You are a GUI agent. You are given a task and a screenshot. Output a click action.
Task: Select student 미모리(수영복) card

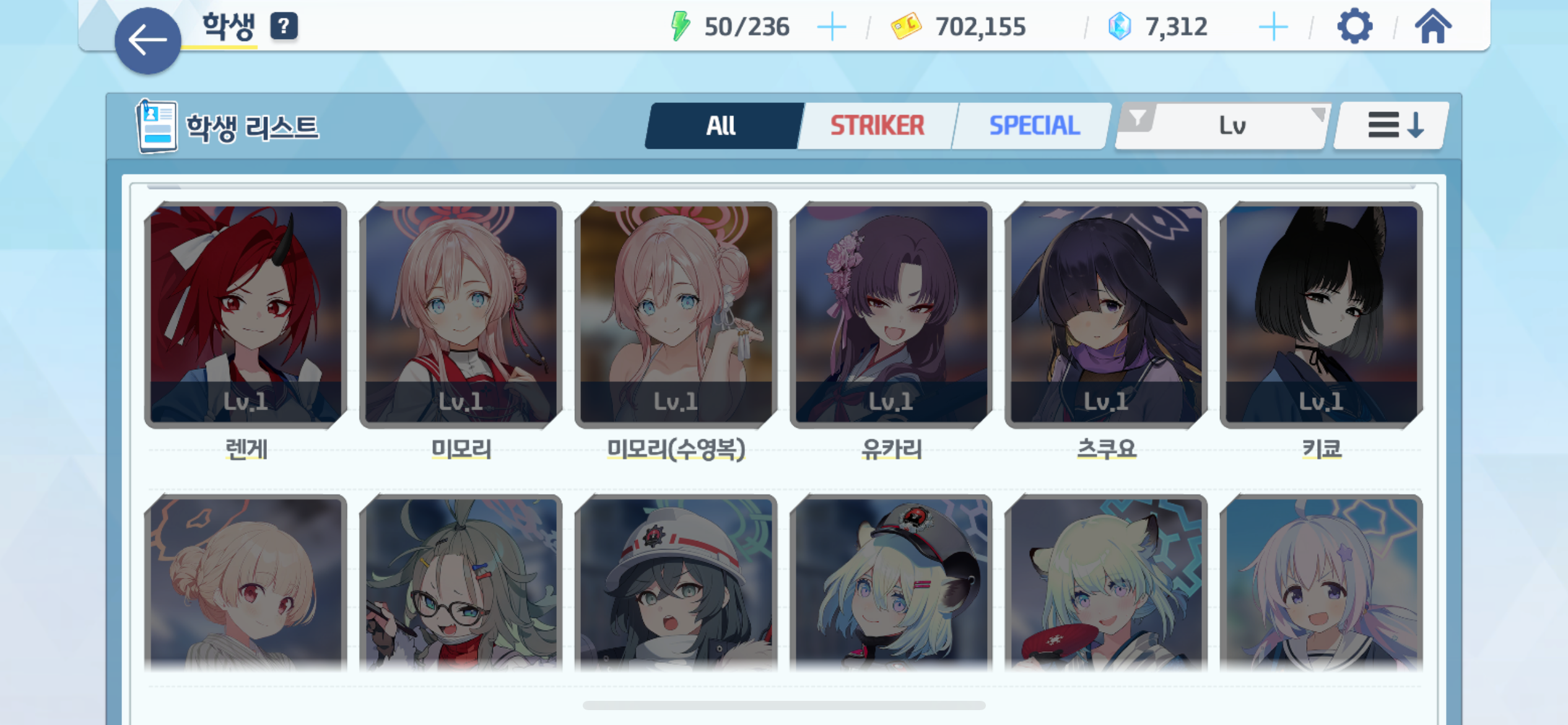(x=676, y=315)
